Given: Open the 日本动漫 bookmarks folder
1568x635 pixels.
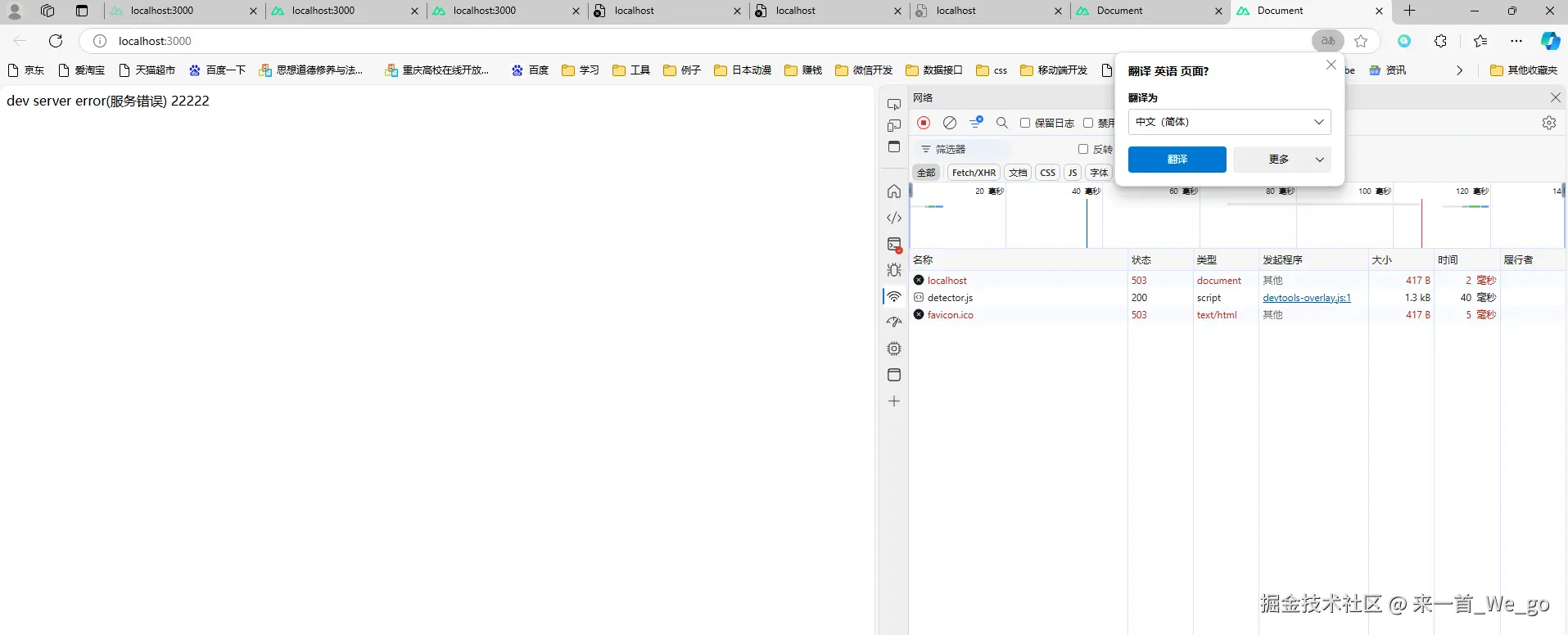Looking at the screenshot, I should click(742, 70).
